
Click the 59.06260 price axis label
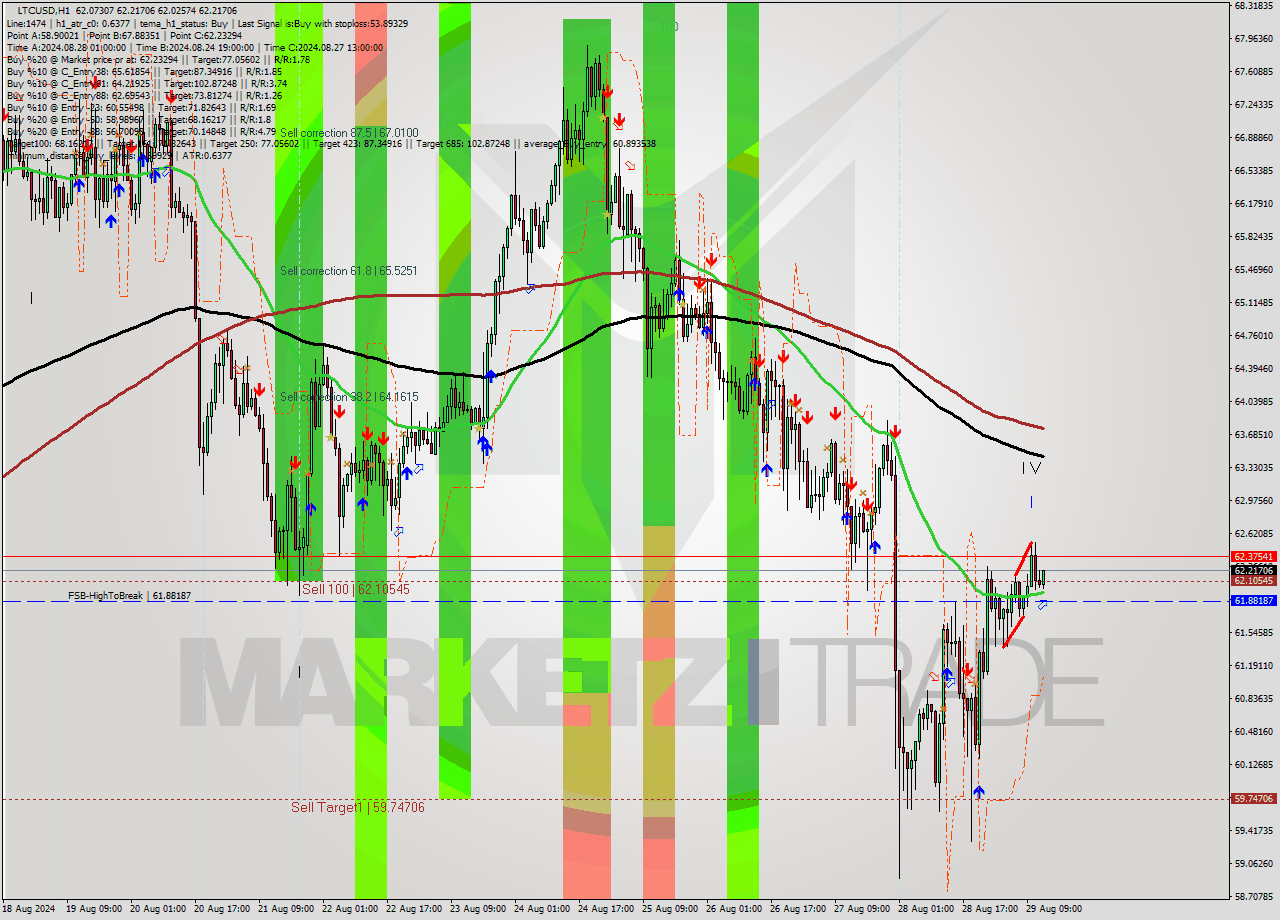pyautogui.click(x=1253, y=864)
